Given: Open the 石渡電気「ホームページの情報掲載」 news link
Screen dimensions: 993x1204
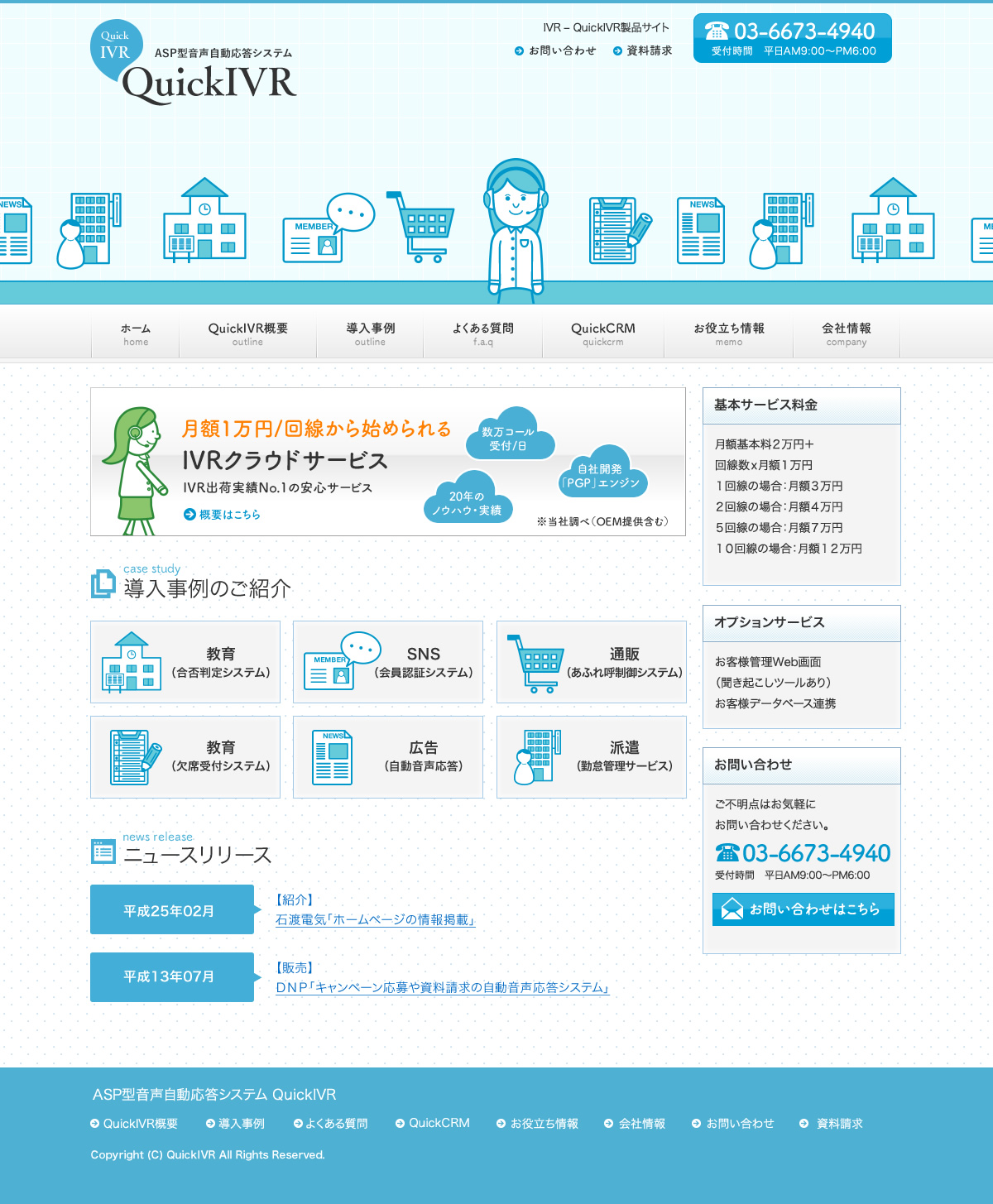Looking at the screenshot, I should tap(376, 920).
